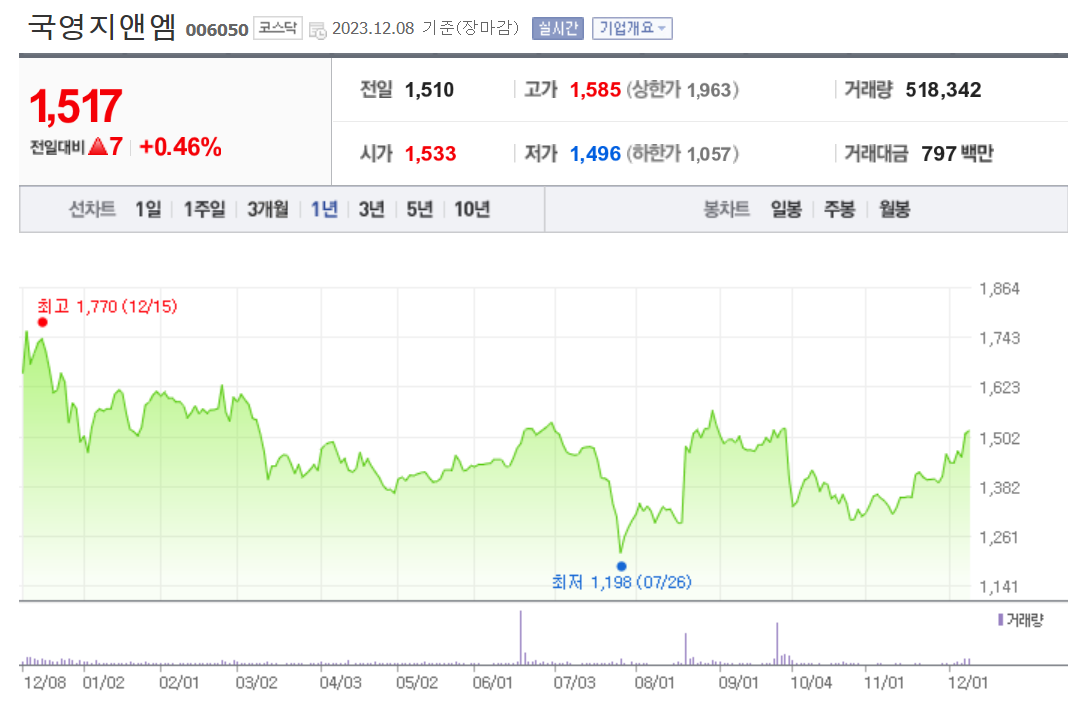Click the 거래량 value 518,342
1068x725 pixels.
pyautogui.click(x=943, y=90)
